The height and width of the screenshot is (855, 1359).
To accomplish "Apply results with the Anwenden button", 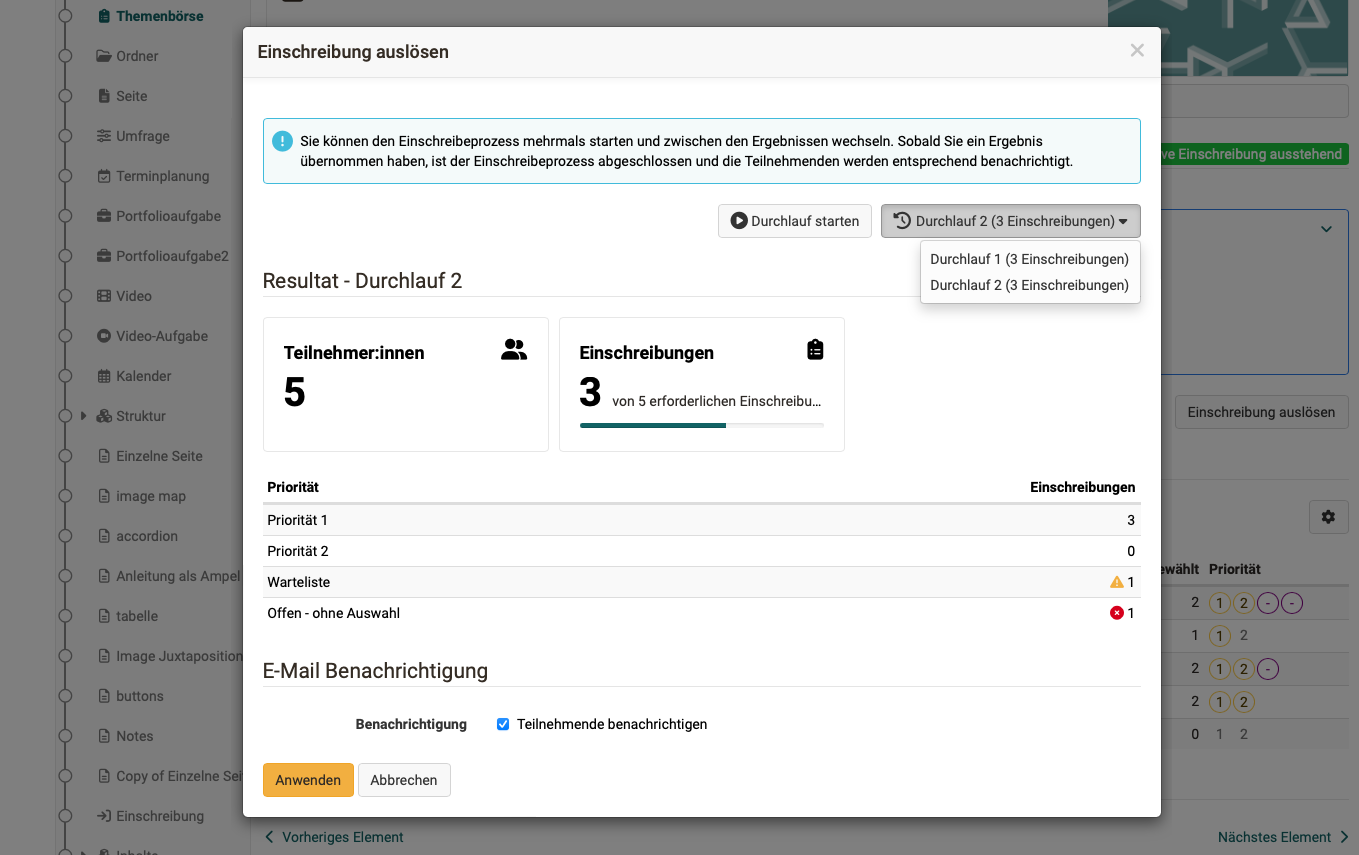I will [x=307, y=780].
